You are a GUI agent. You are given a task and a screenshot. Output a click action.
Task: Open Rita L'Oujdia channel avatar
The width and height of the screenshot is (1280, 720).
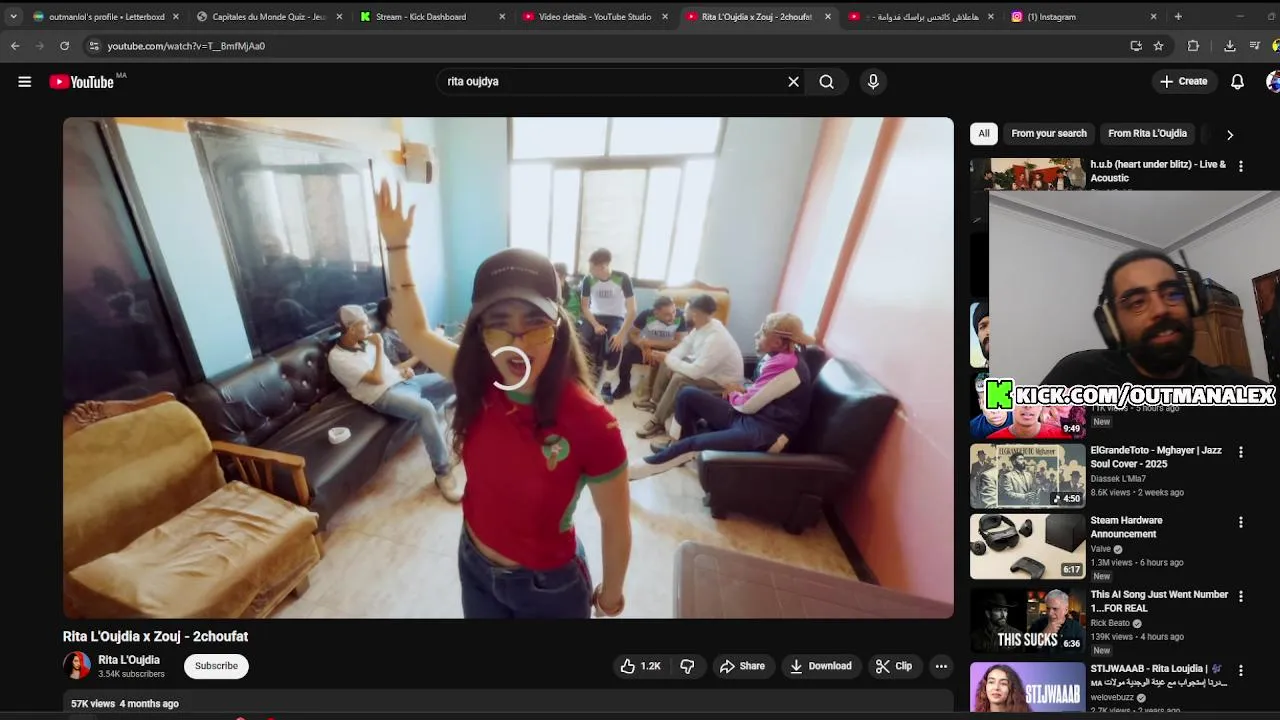tap(76, 666)
